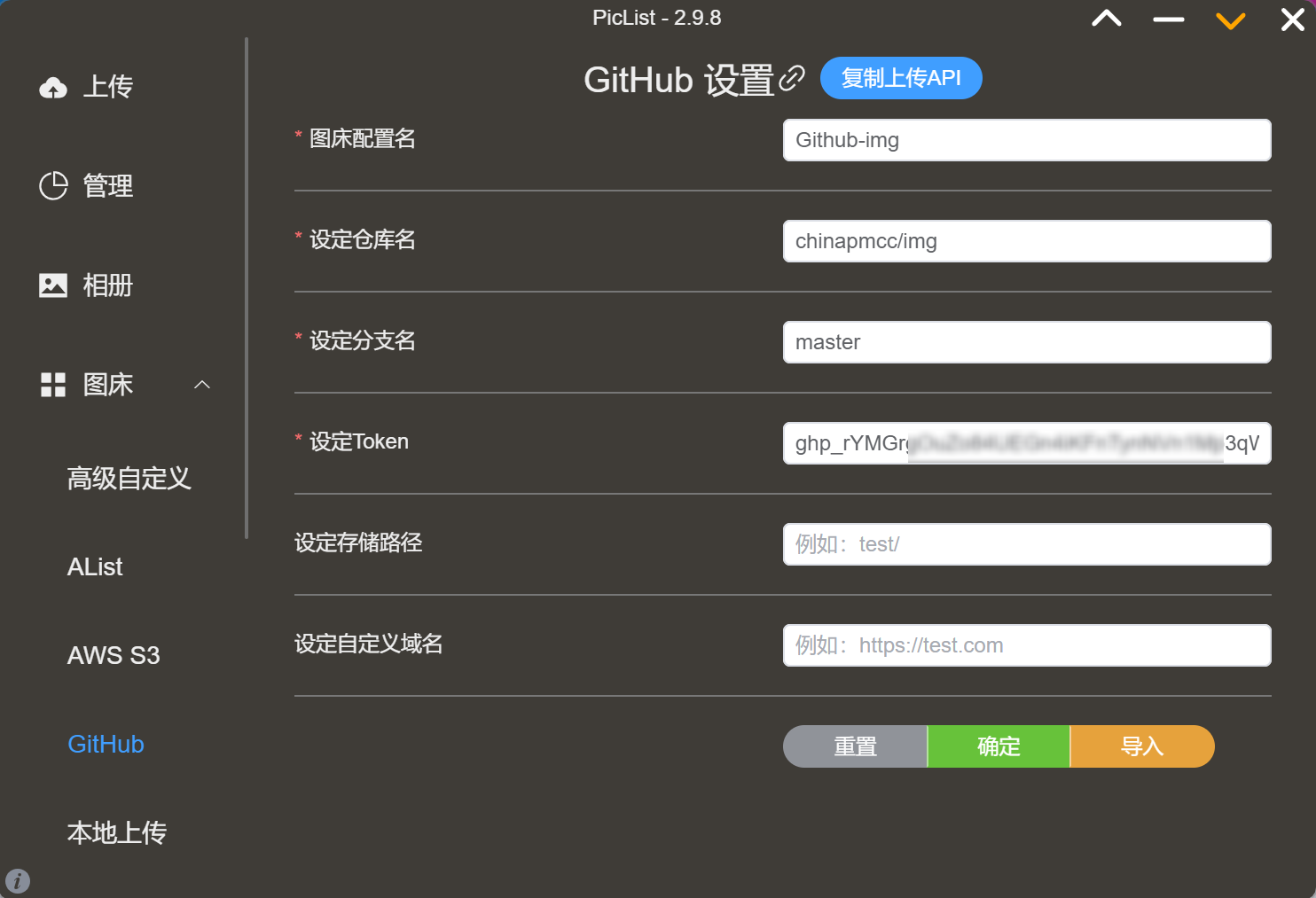
Task: Collapse the 图床 submenu chevron
Action: 202,385
